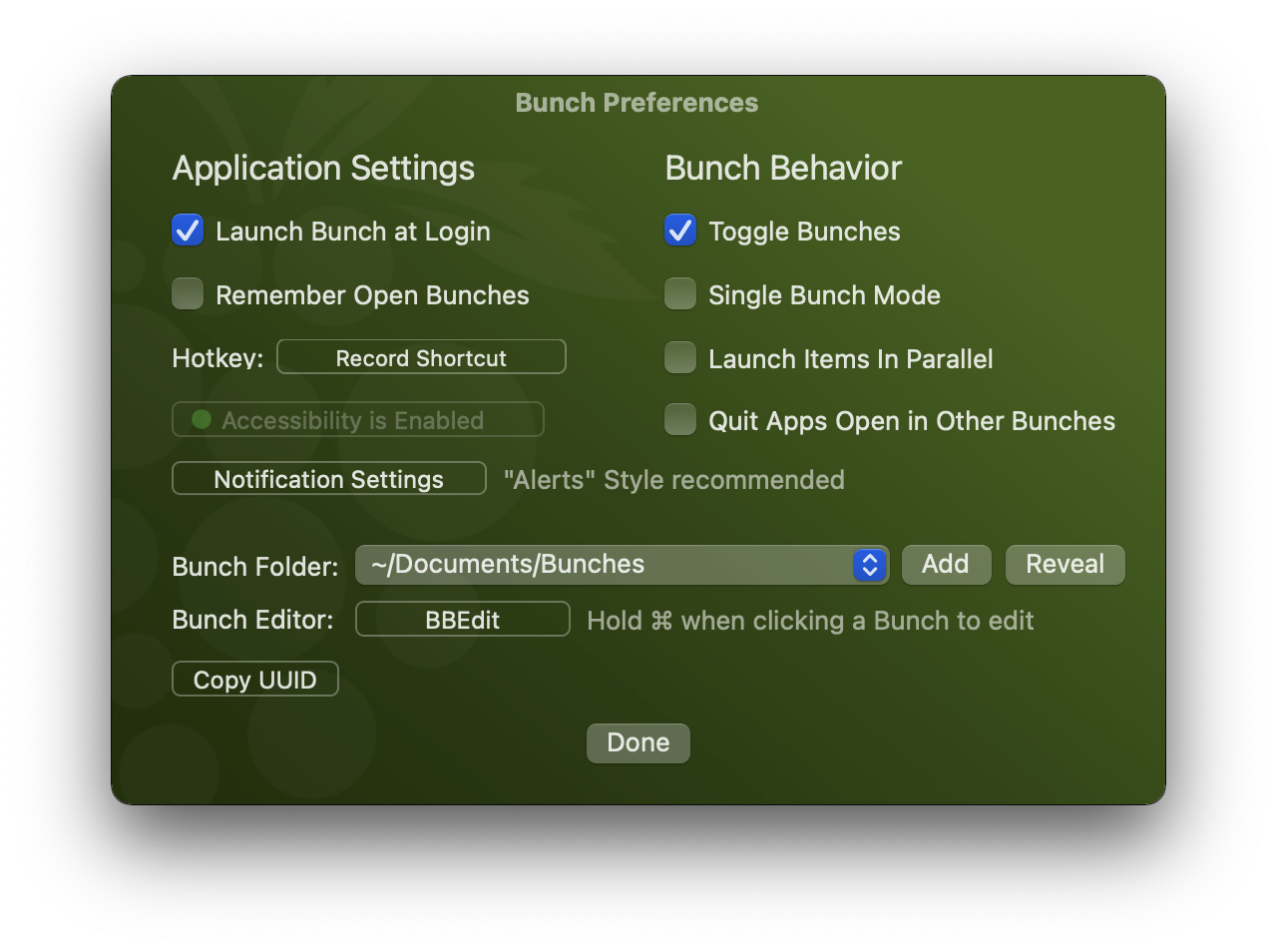Click the Bunch Editor: label
Image resolution: width=1277 pixels, height=952 pixels.
click(252, 620)
